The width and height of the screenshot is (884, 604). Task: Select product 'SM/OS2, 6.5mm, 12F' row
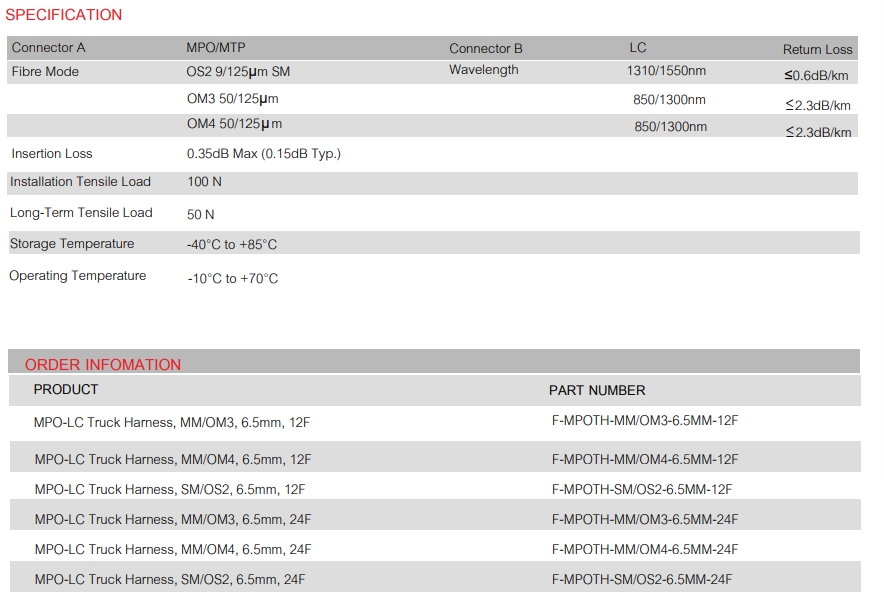click(x=435, y=488)
